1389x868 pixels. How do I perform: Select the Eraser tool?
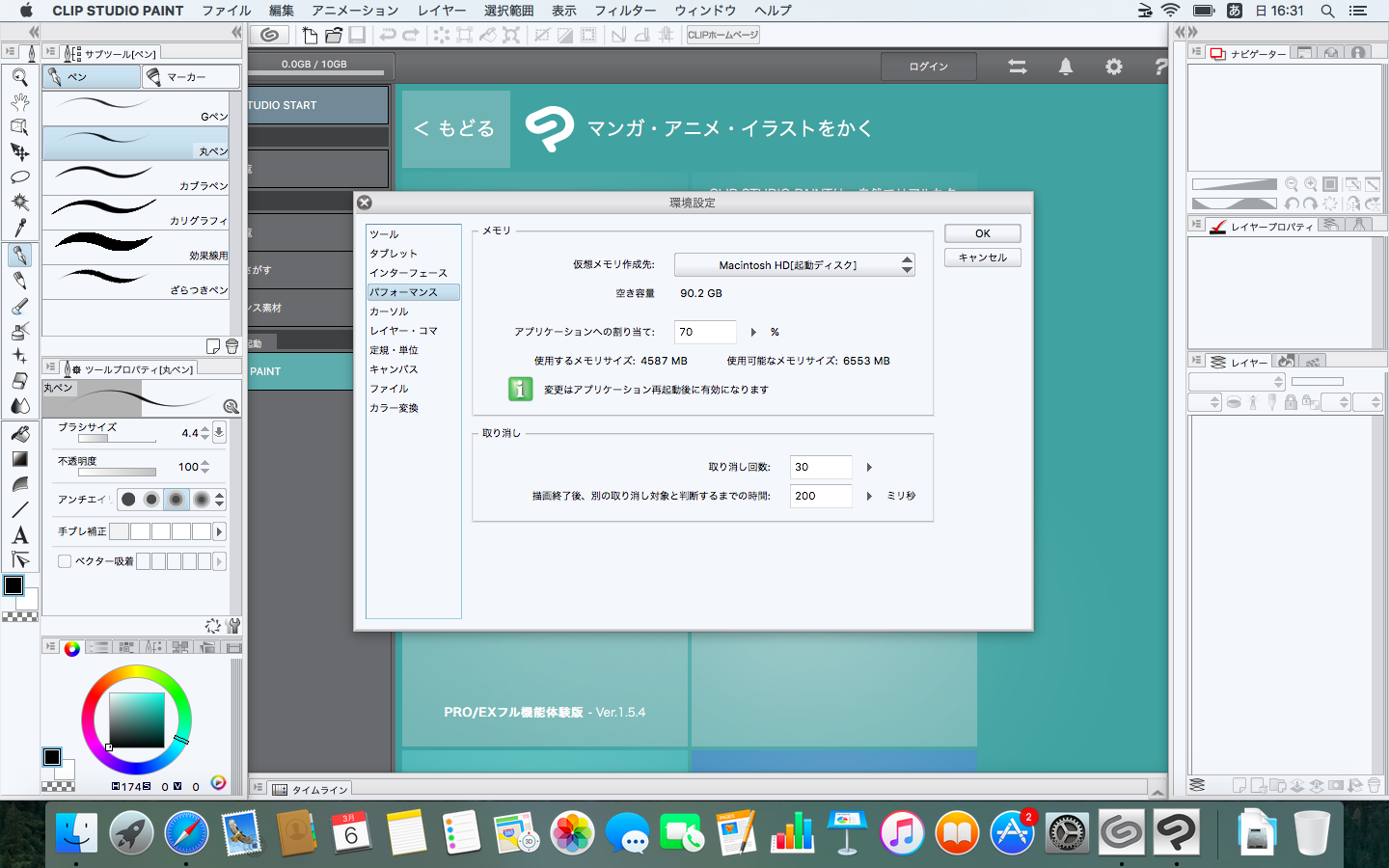(19, 381)
